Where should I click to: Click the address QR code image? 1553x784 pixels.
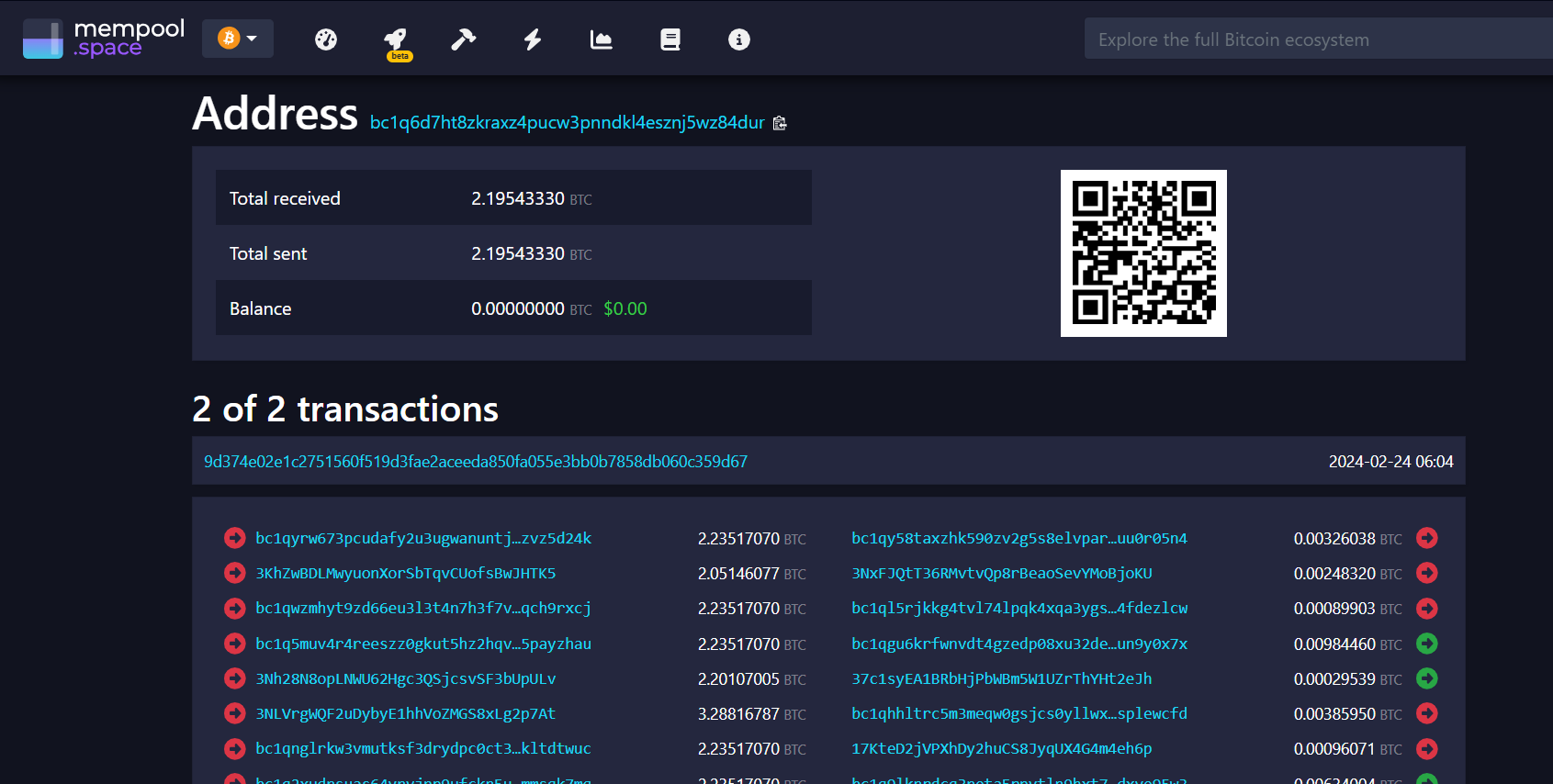tap(1143, 253)
